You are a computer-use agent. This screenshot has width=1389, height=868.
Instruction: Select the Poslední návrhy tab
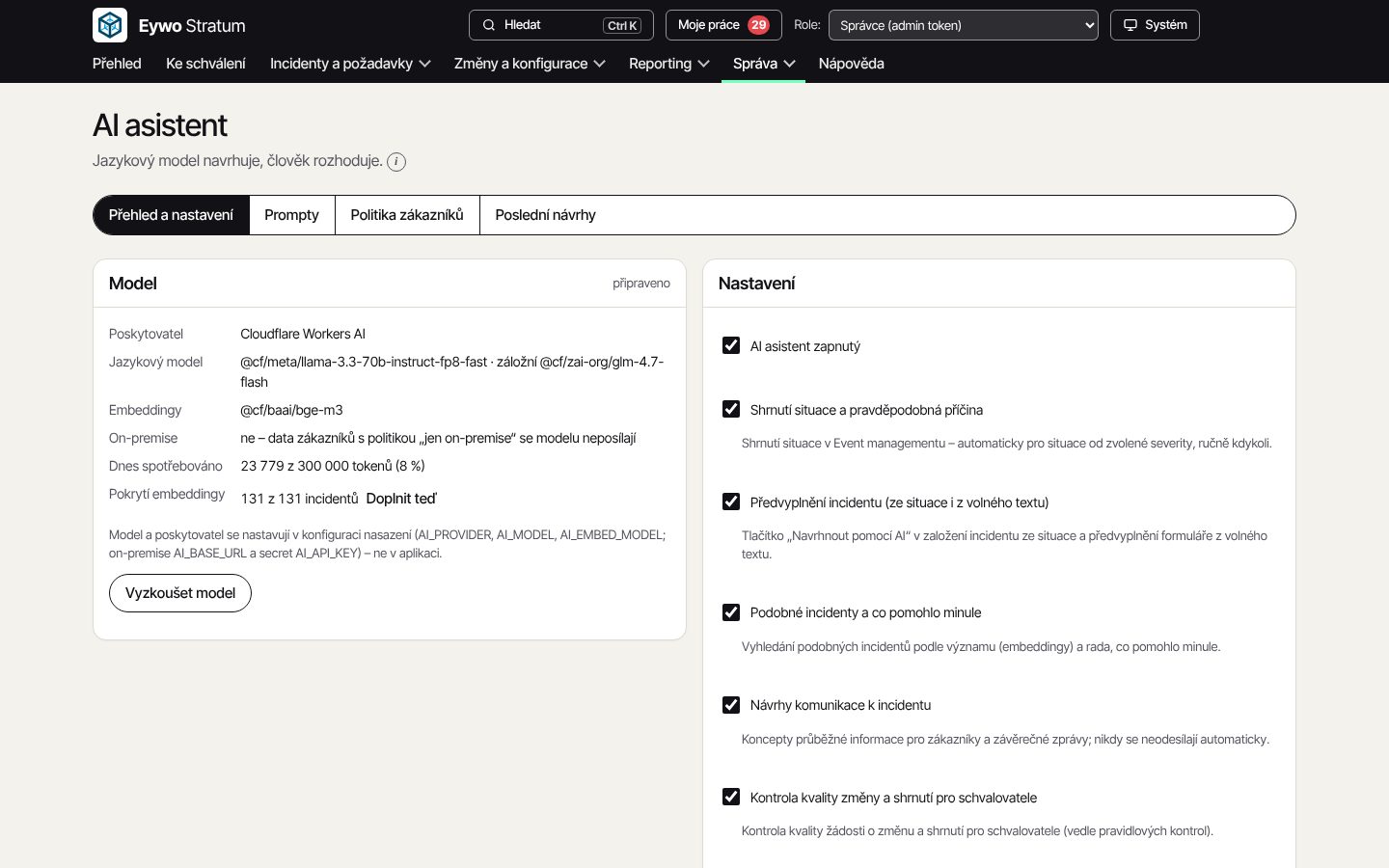545,215
